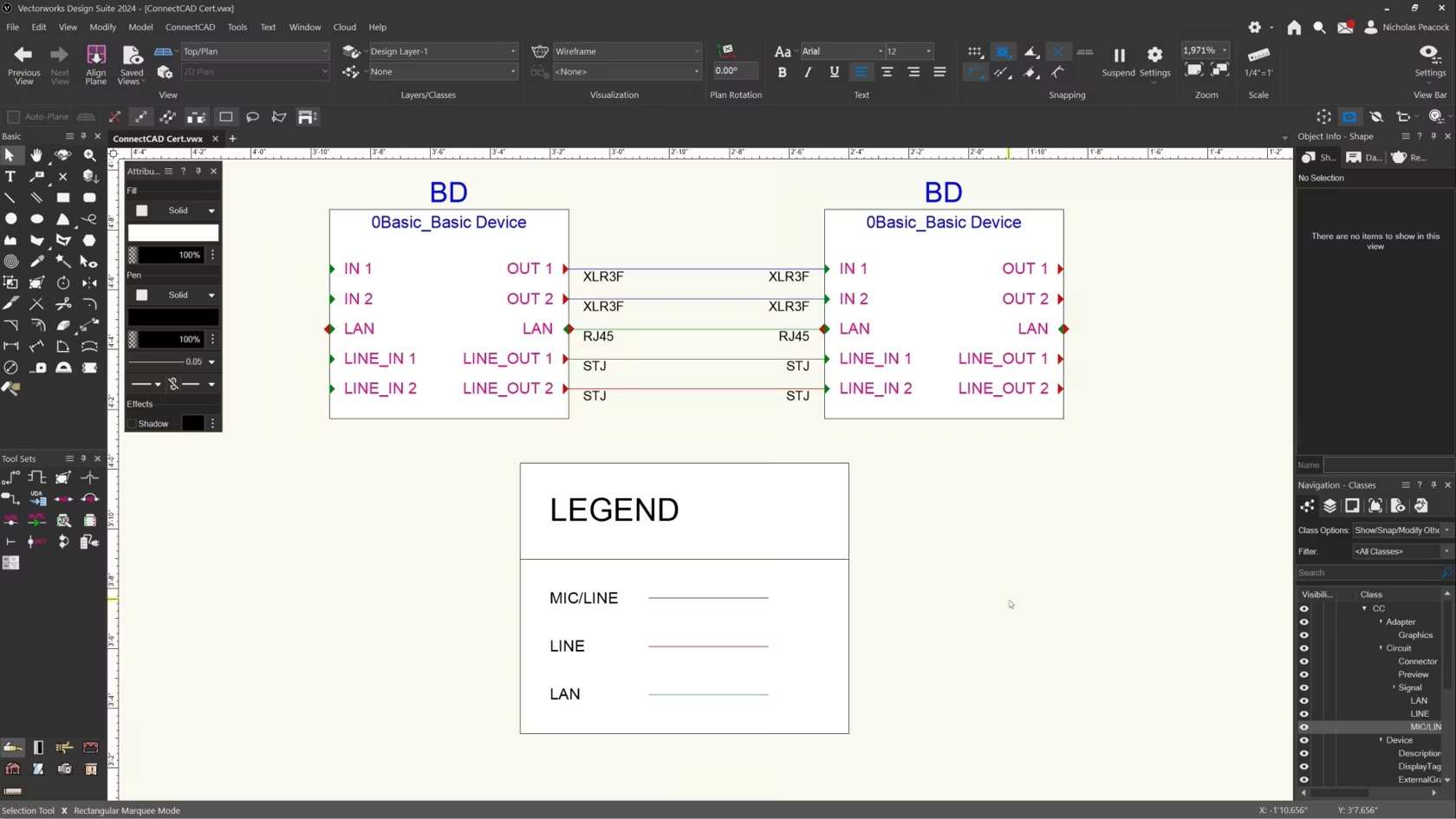The width and height of the screenshot is (1456, 819).
Task: Activate the Text tool
Action: pos(10,177)
